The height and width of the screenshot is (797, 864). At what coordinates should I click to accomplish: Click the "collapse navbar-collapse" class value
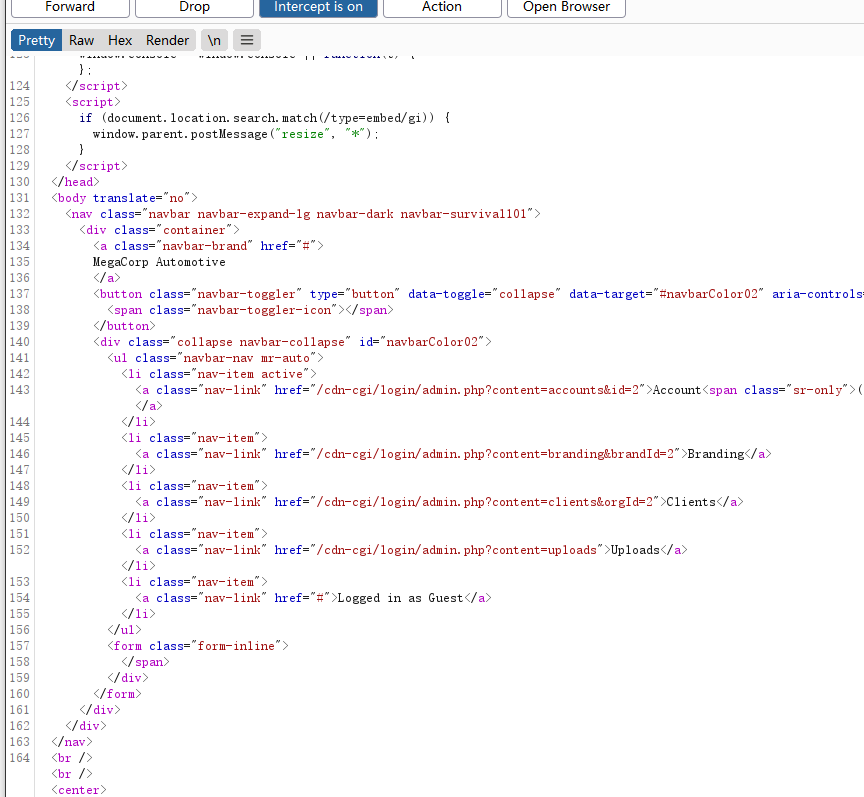tap(261, 342)
